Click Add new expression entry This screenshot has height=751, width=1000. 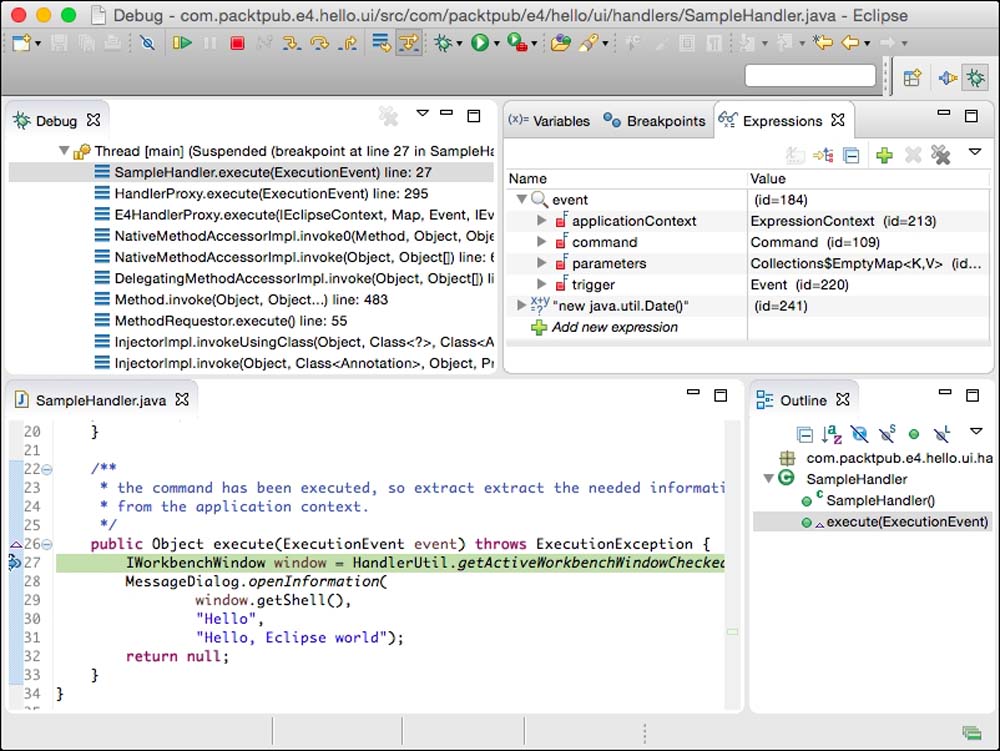[x=614, y=327]
